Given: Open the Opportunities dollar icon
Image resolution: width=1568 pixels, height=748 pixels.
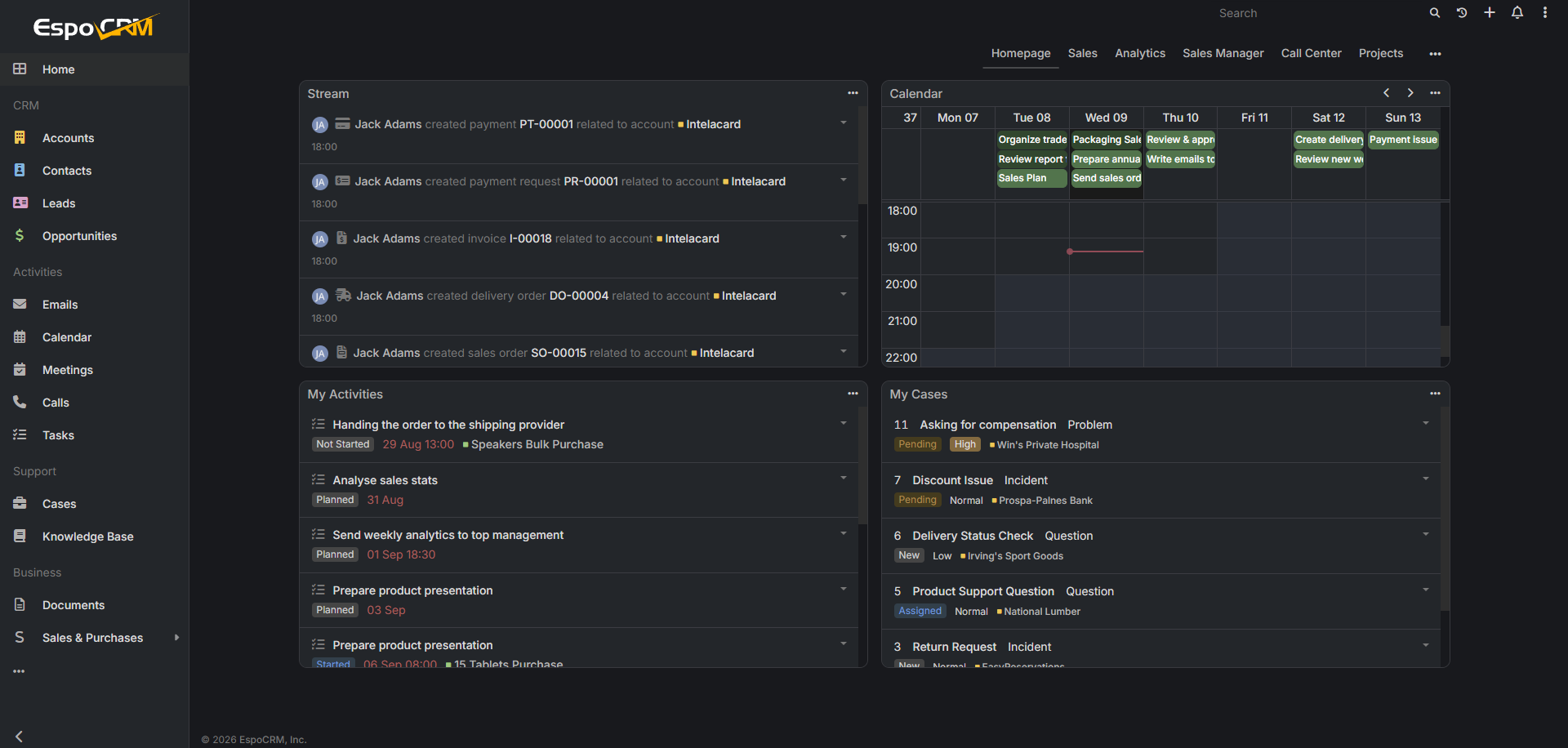Looking at the screenshot, I should pos(20,236).
